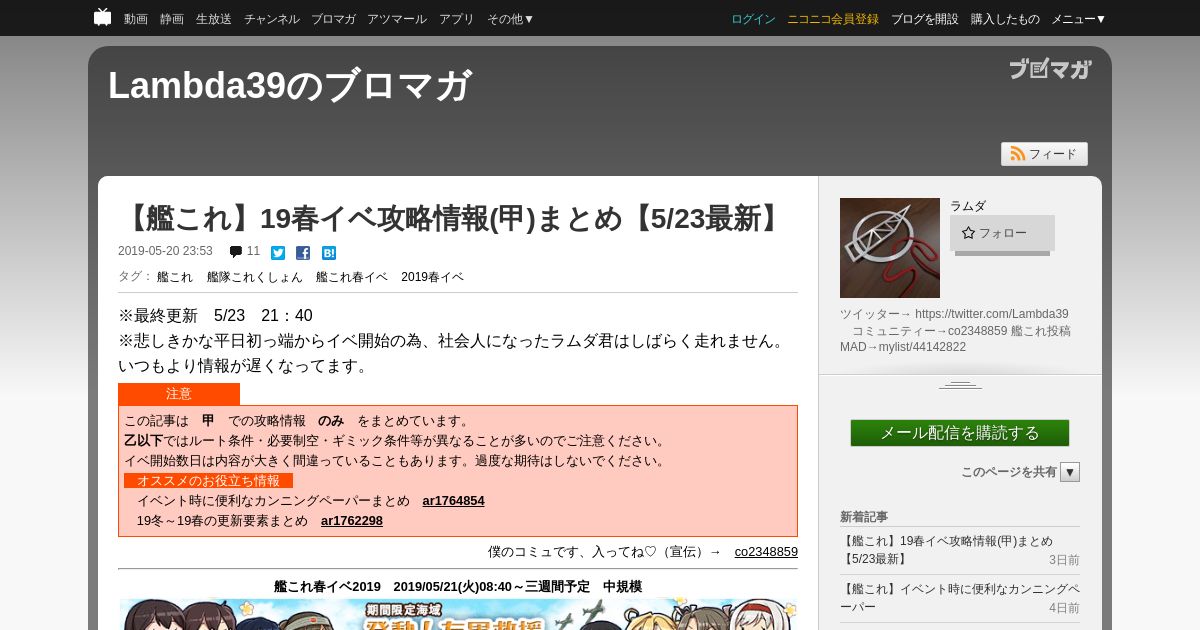Open ブロマガ in top navigation
1200x630 pixels.
coord(333,19)
